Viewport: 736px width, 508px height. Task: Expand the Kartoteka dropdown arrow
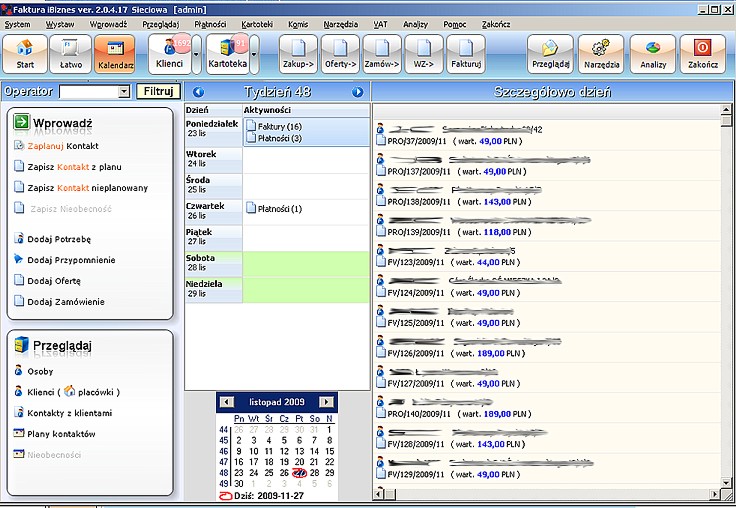tap(255, 54)
